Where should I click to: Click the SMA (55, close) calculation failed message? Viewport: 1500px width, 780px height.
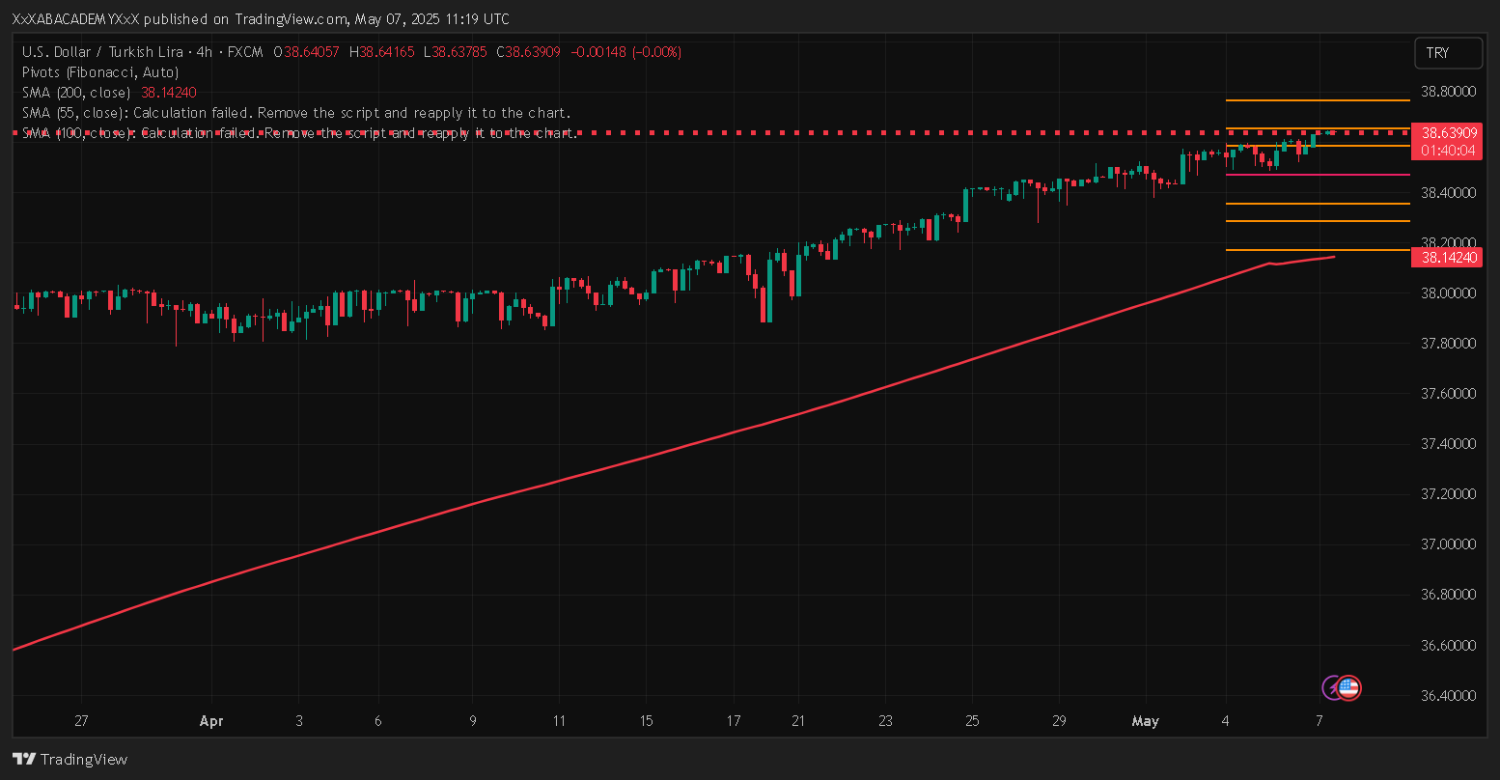pos(296,112)
